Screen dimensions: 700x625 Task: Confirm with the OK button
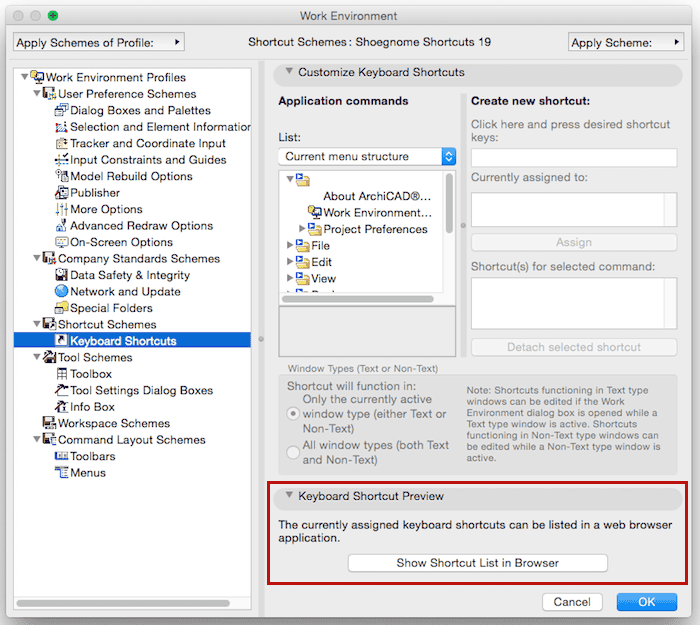coord(646,602)
